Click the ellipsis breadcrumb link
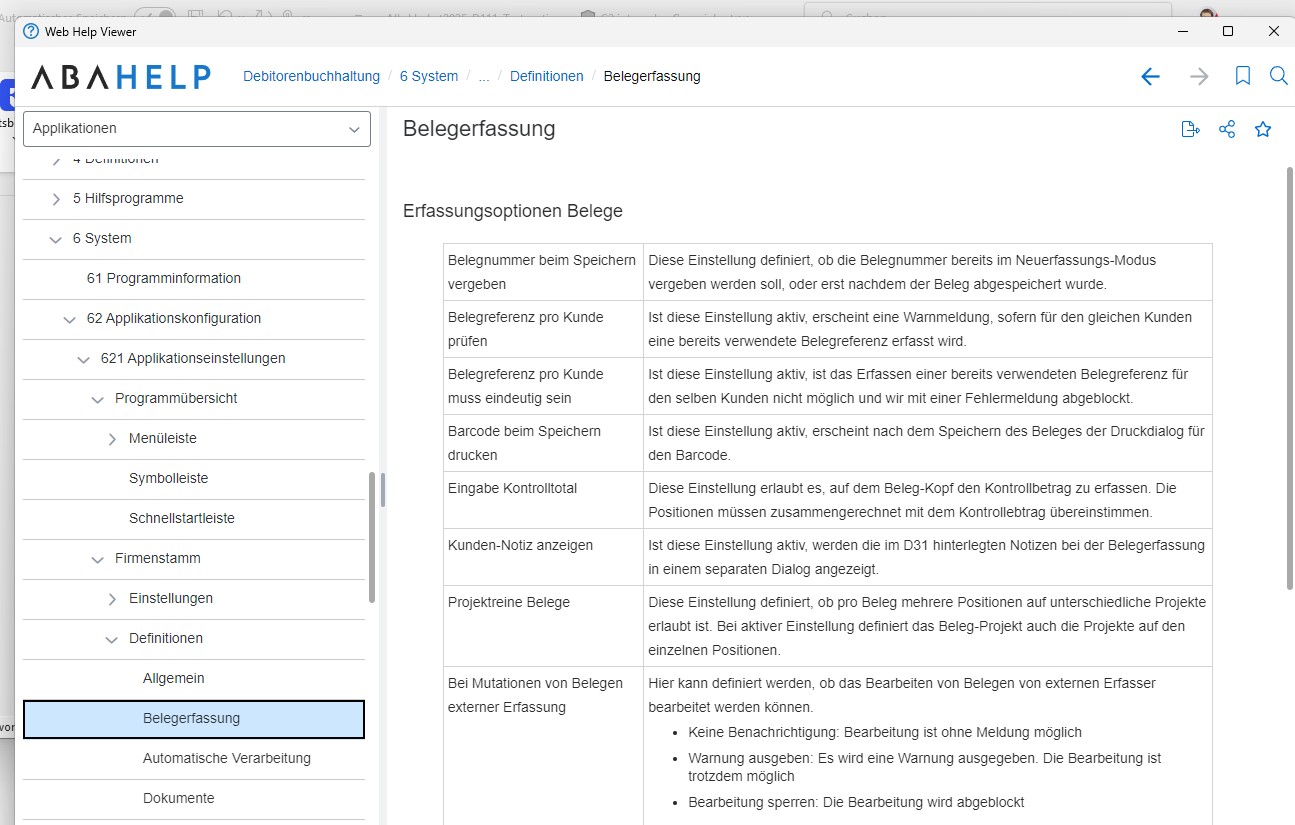 click(x=484, y=76)
